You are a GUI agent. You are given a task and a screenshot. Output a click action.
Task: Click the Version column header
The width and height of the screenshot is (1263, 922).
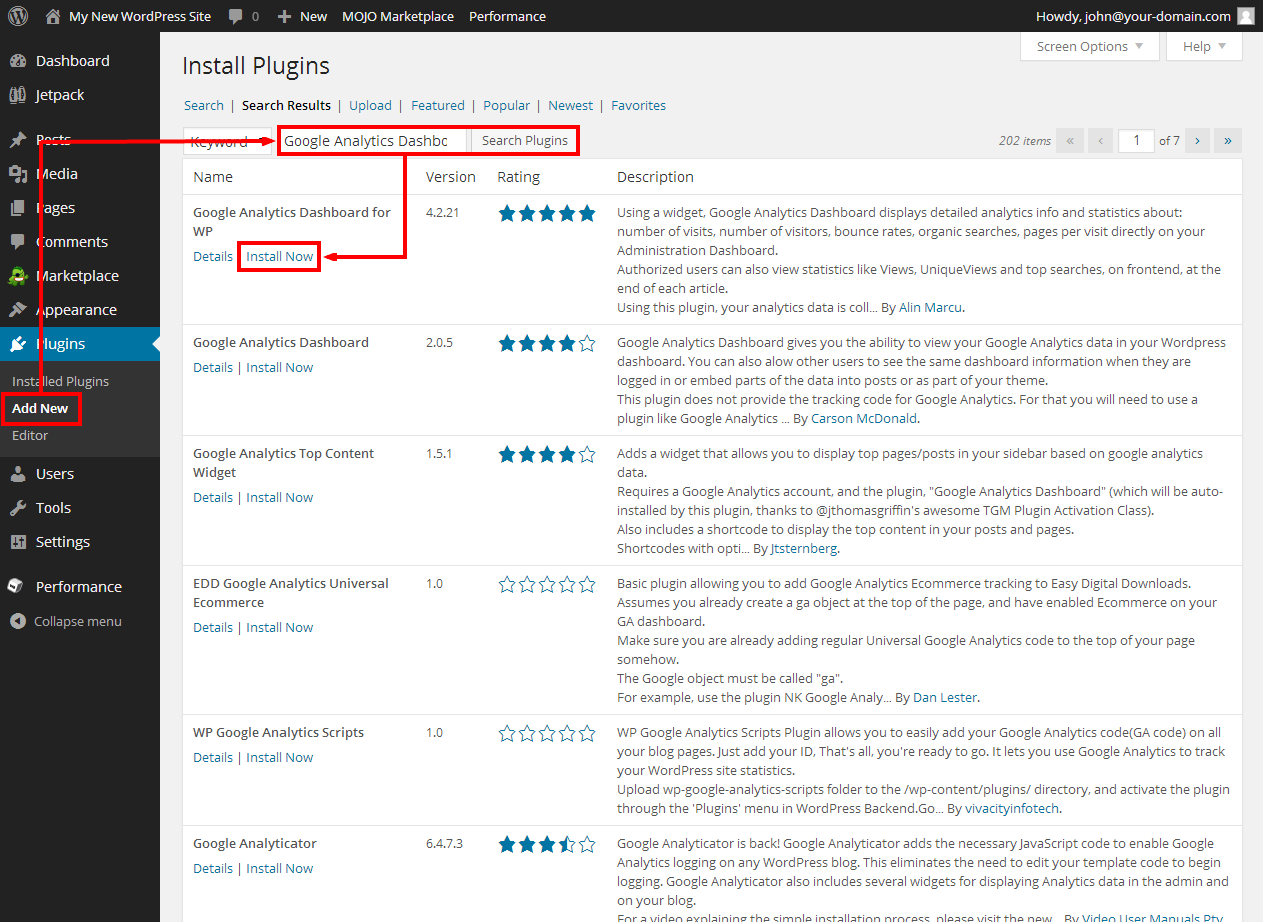point(451,177)
